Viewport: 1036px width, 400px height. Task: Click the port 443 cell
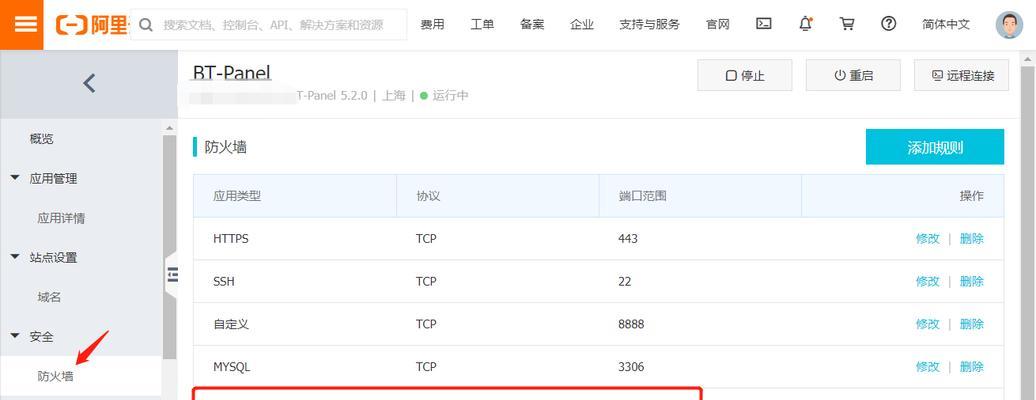tap(628, 239)
